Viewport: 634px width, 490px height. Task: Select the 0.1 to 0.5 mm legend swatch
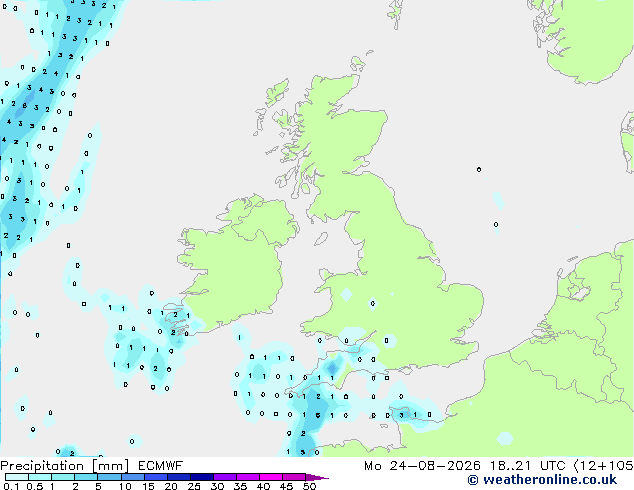[17, 477]
